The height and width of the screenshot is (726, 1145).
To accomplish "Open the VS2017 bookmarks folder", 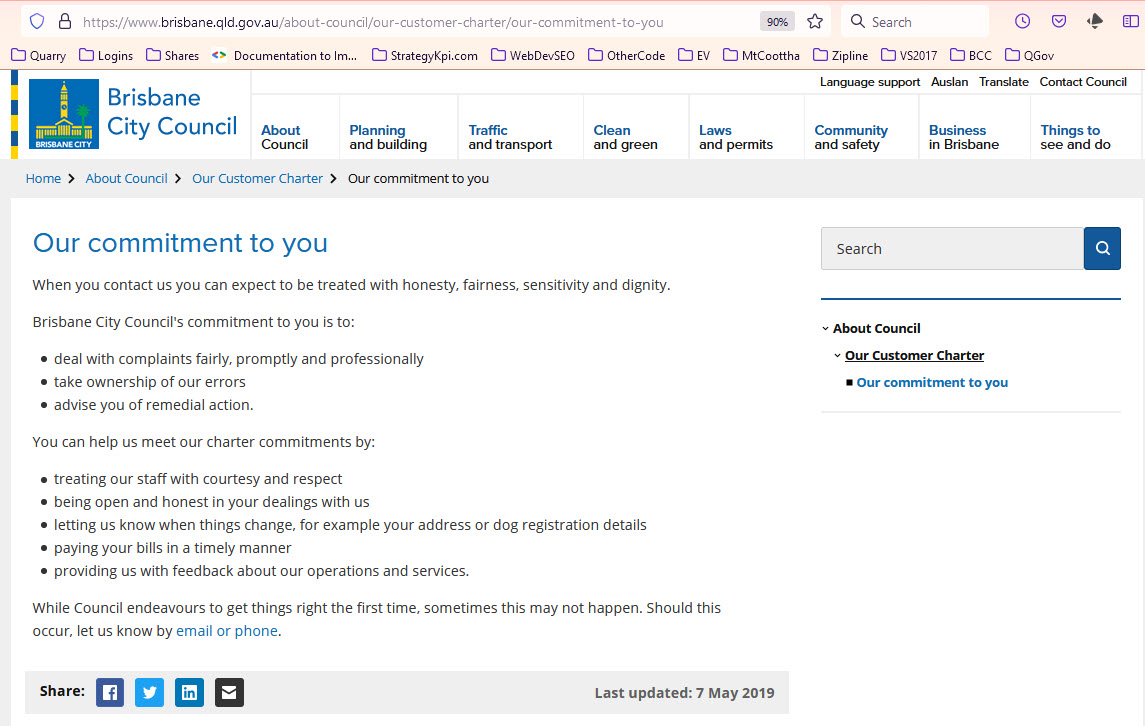I will 909,56.
